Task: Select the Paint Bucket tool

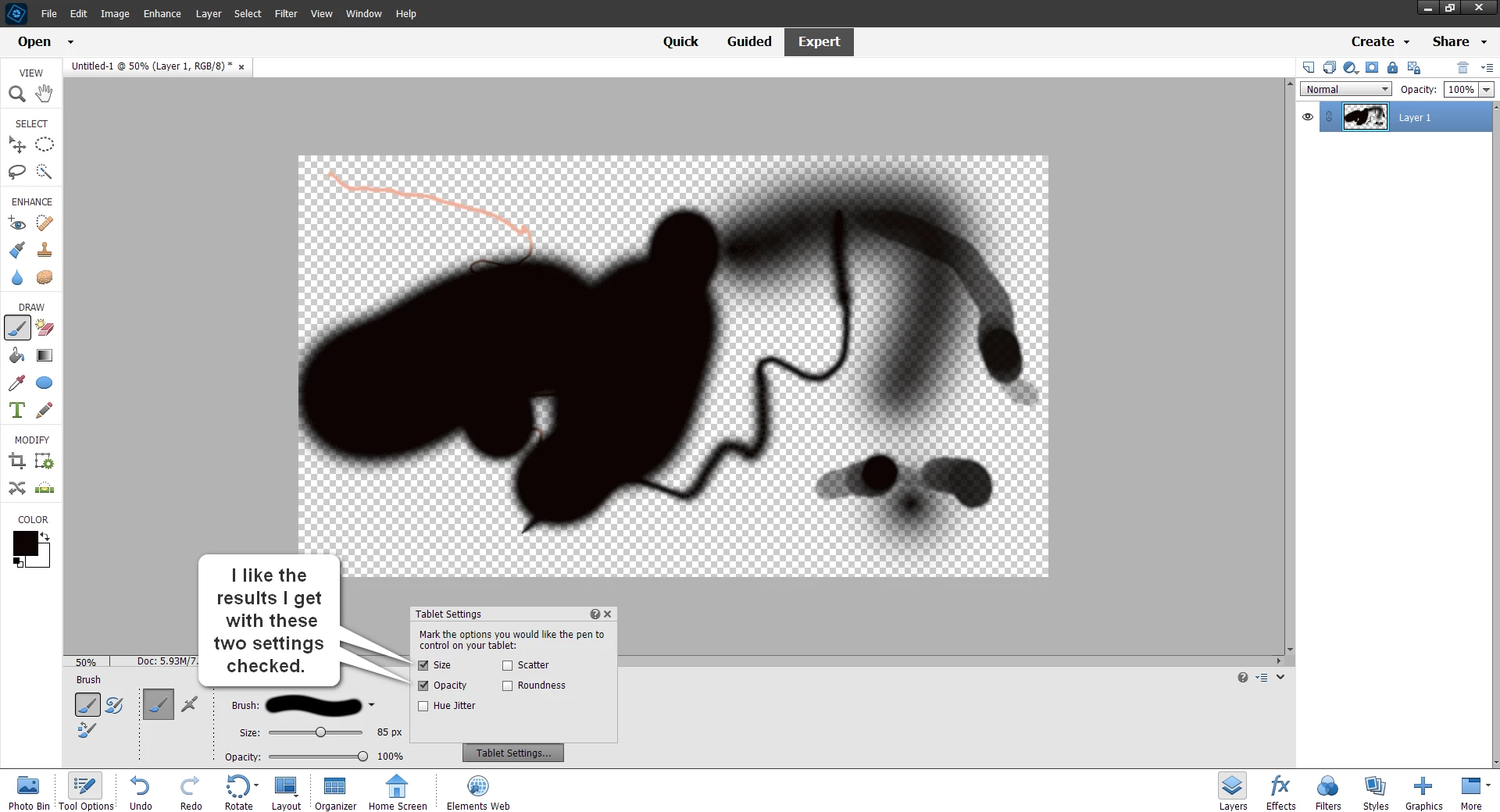Action: point(17,356)
